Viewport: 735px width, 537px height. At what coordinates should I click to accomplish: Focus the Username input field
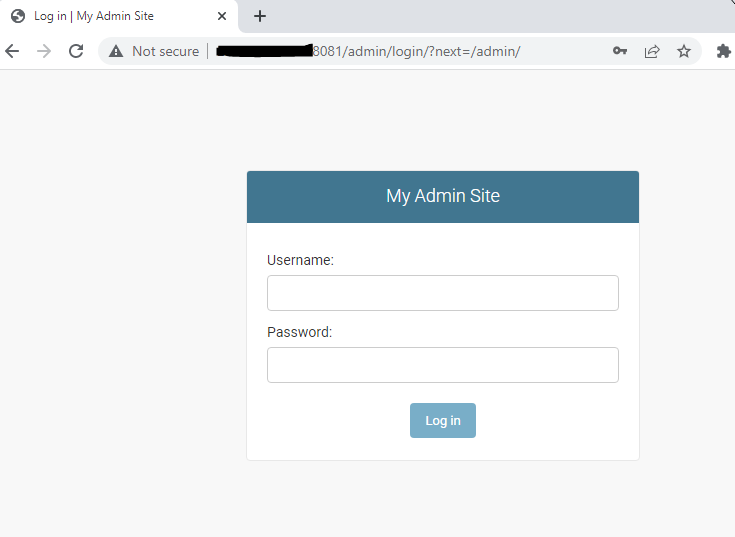(x=442, y=293)
